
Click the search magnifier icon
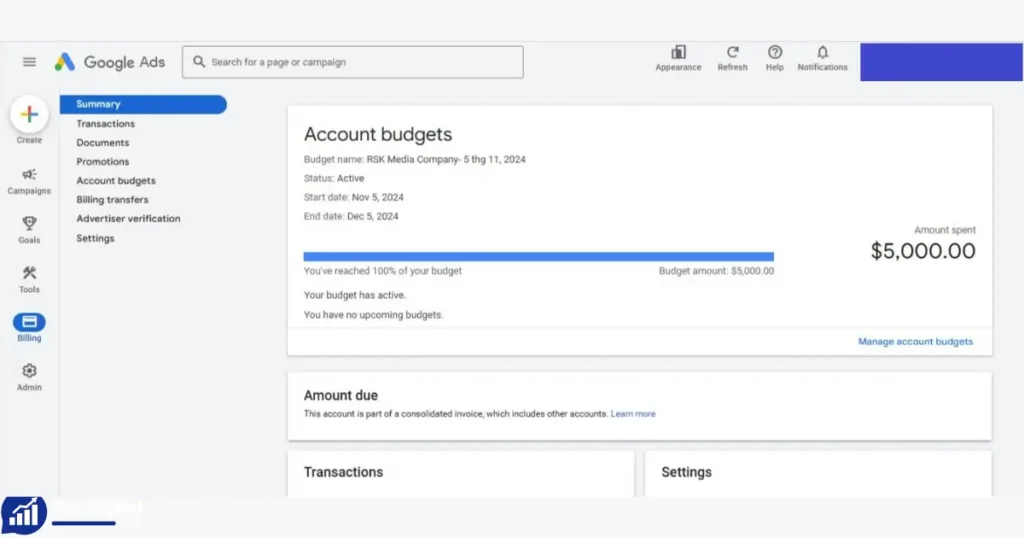click(199, 62)
